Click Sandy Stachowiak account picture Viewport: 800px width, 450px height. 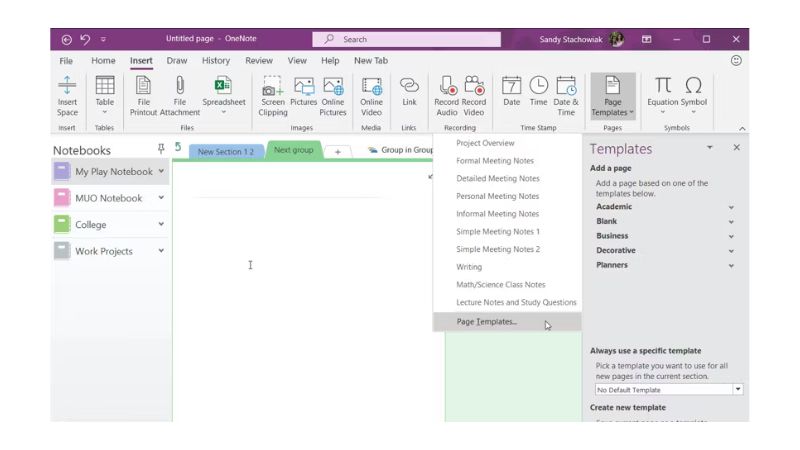pos(616,39)
